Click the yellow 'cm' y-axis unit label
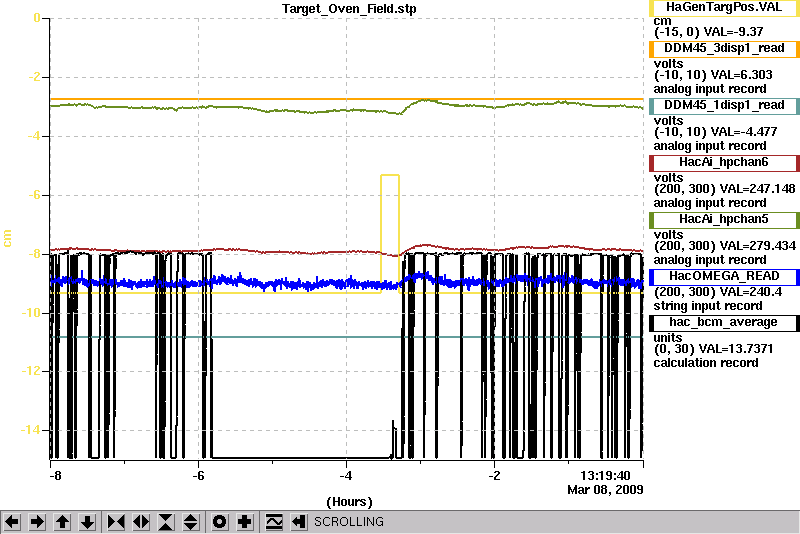800x534 pixels. [x=7, y=238]
